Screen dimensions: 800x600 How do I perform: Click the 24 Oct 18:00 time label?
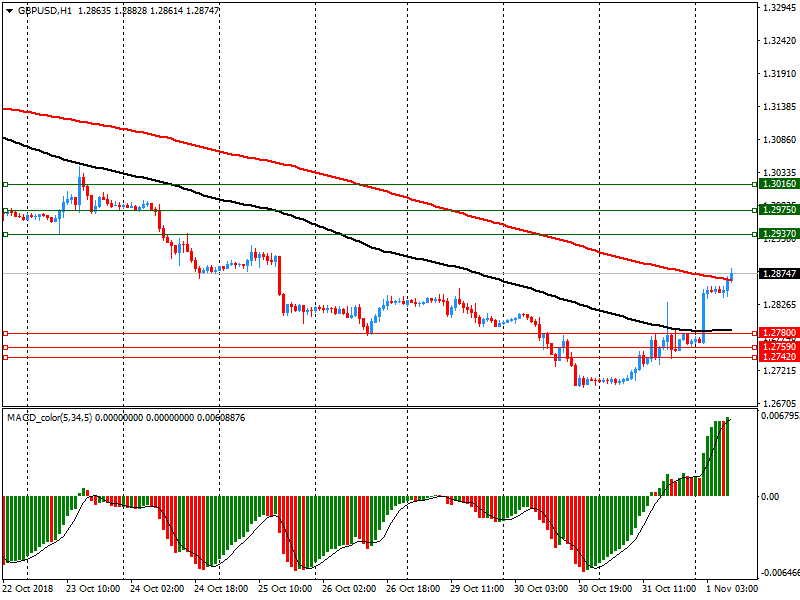tap(221, 589)
